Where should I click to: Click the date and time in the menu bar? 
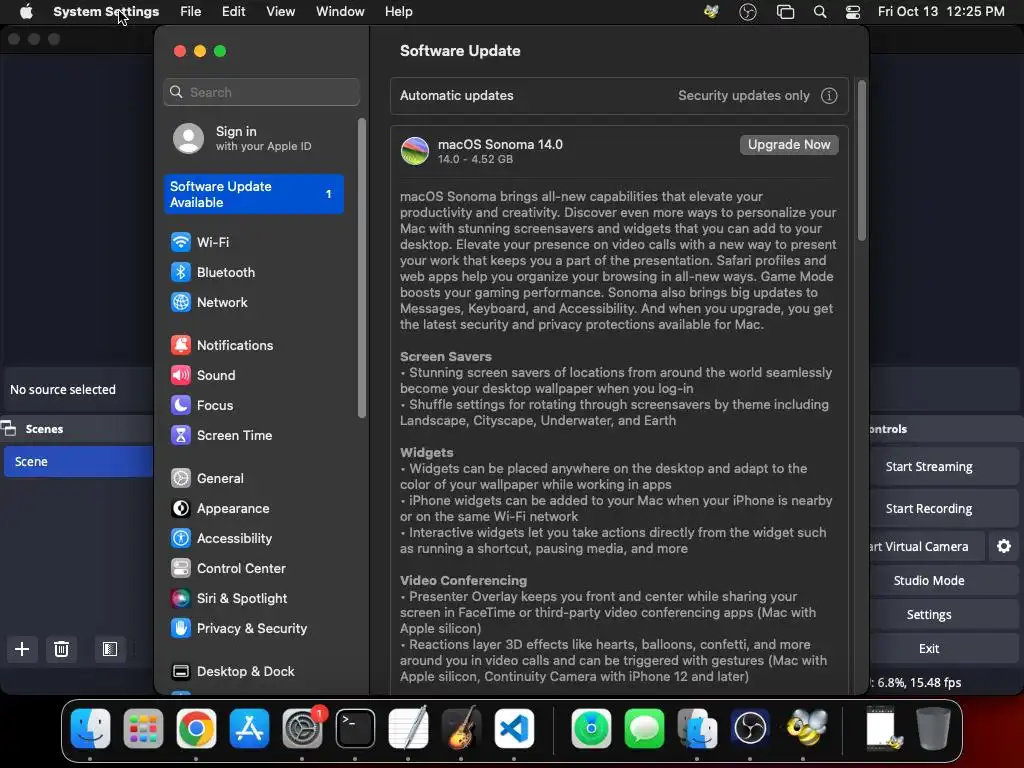tap(941, 12)
